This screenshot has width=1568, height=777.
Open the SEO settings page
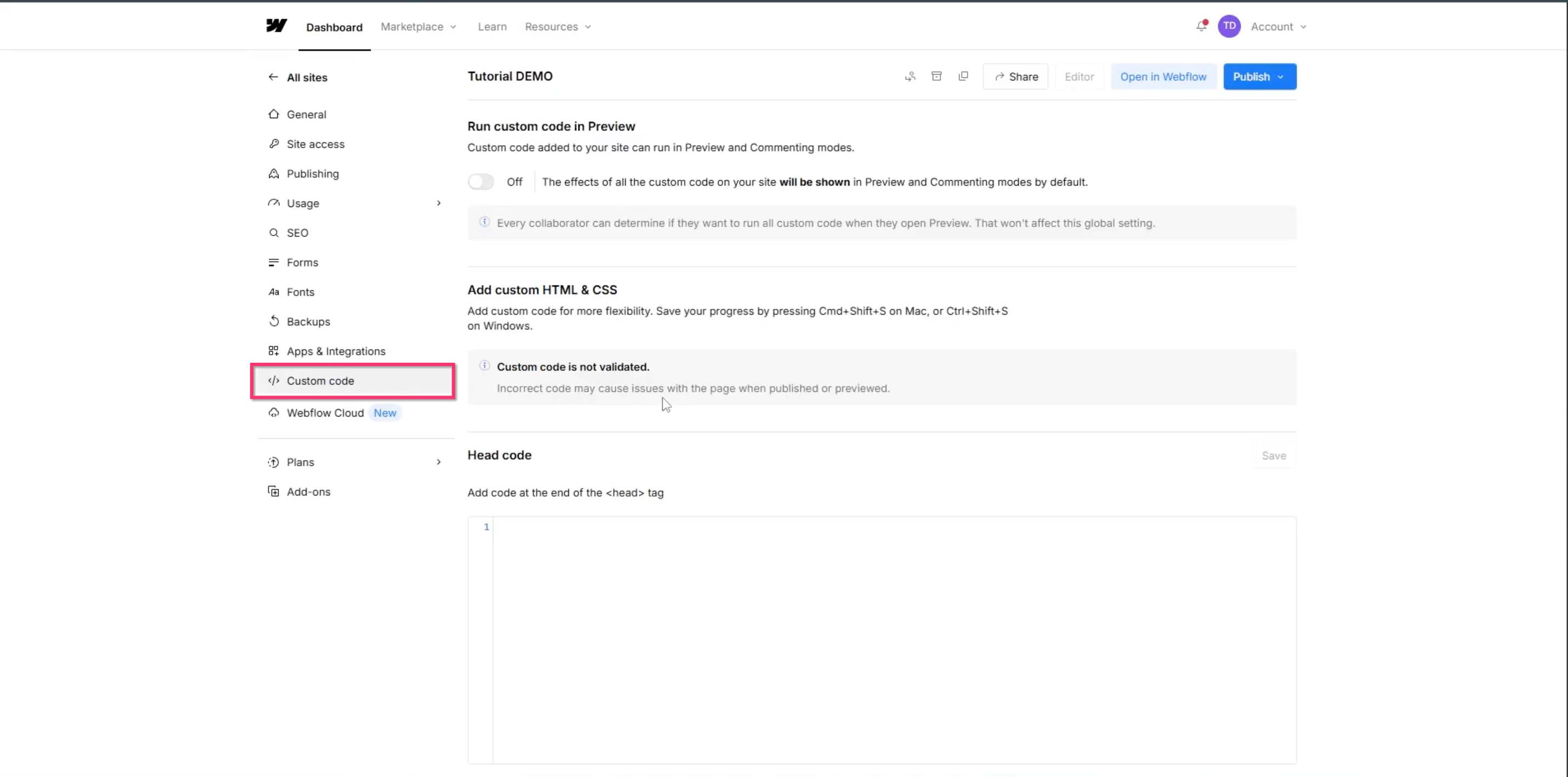pos(298,233)
